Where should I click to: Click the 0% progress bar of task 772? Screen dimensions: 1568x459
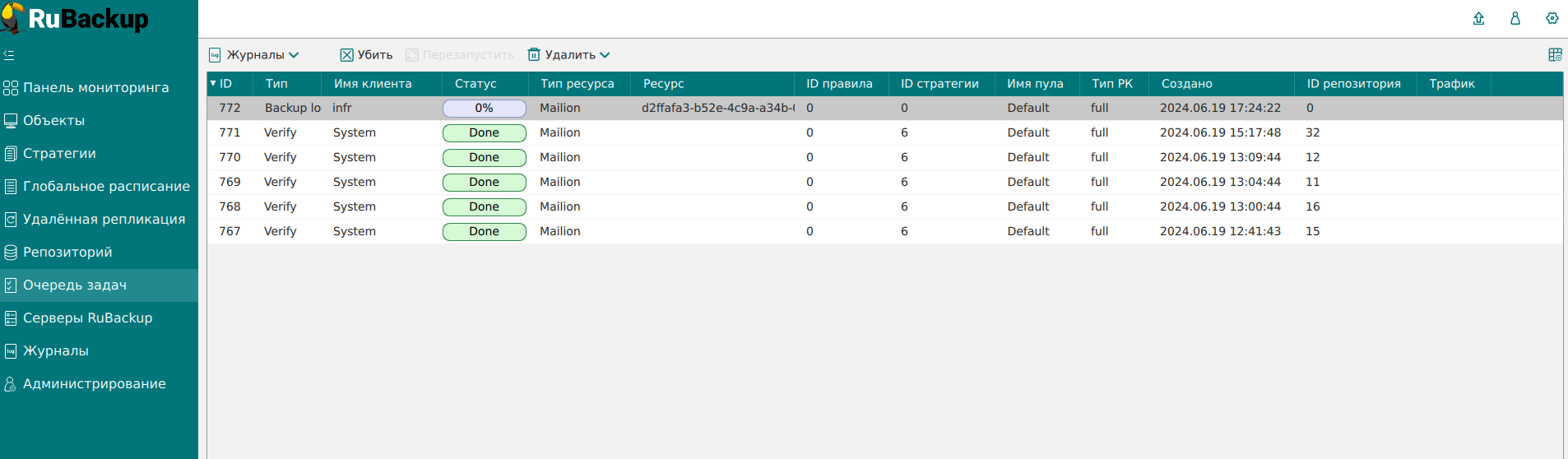[x=484, y=109]
